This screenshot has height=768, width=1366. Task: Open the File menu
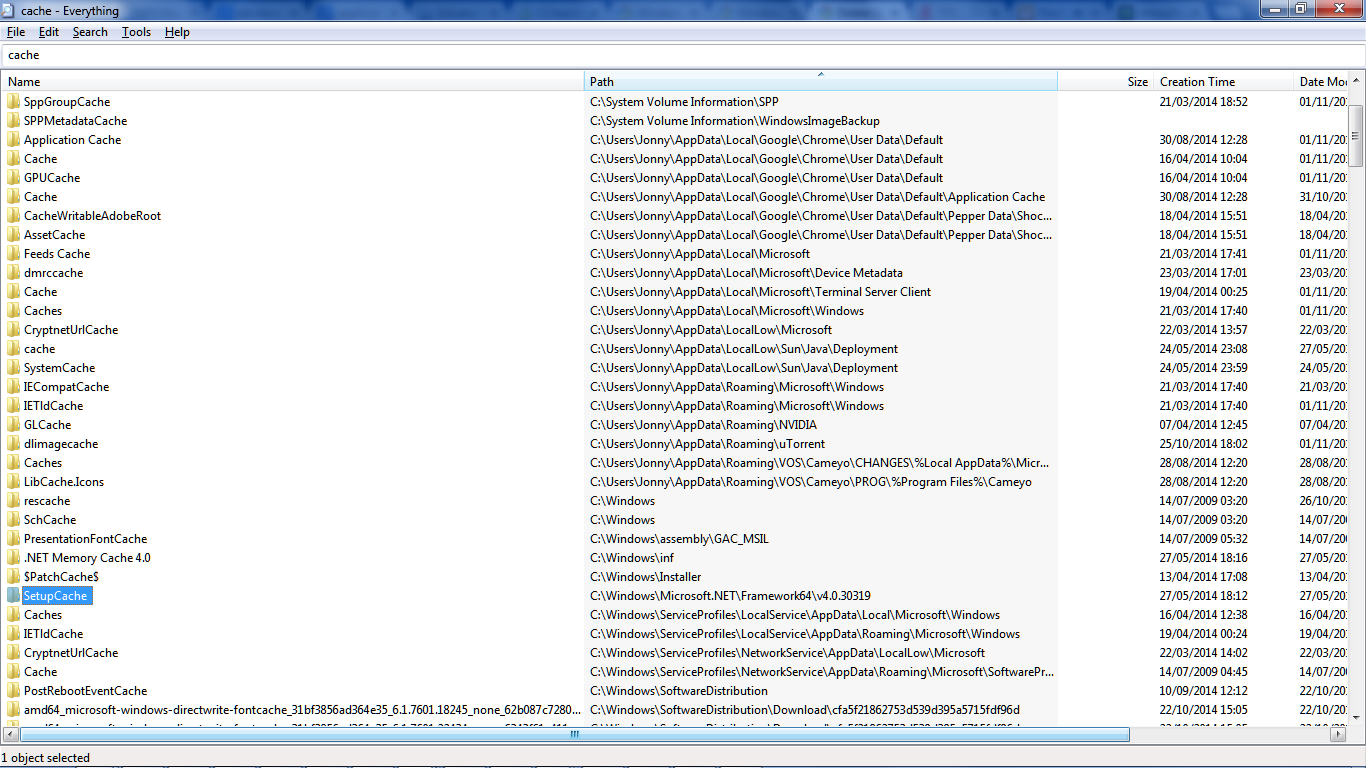16,32
